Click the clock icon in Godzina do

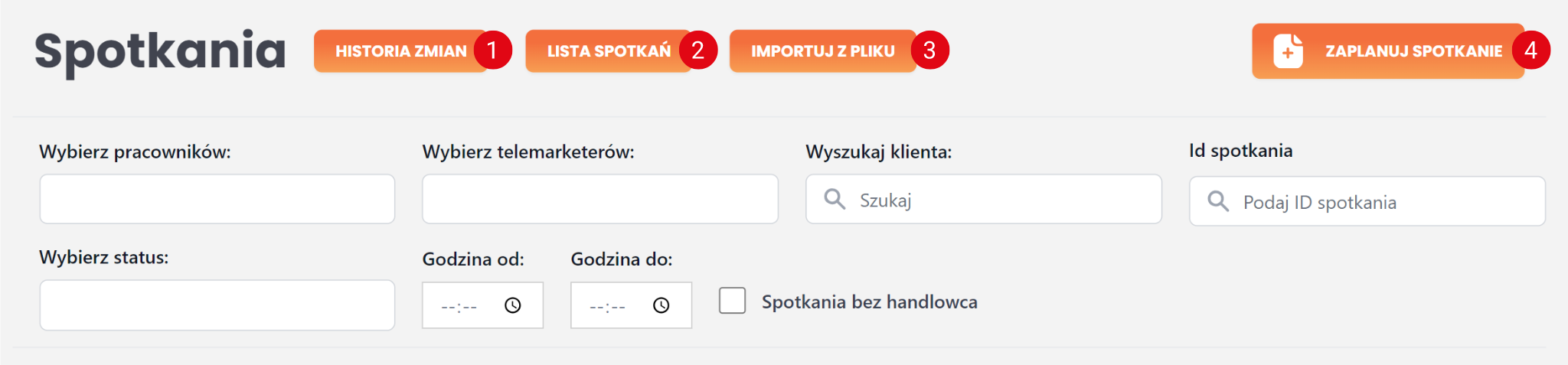click(x=661, y=305)
